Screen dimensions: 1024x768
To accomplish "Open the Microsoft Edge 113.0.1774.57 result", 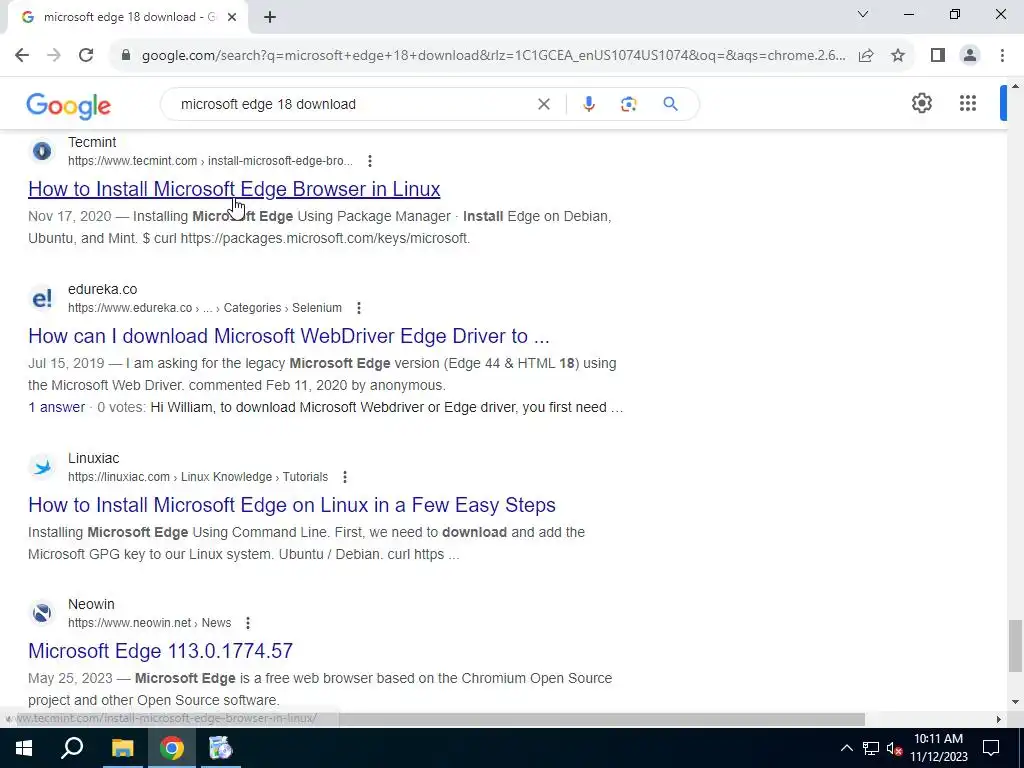I will tap(161, 650).
